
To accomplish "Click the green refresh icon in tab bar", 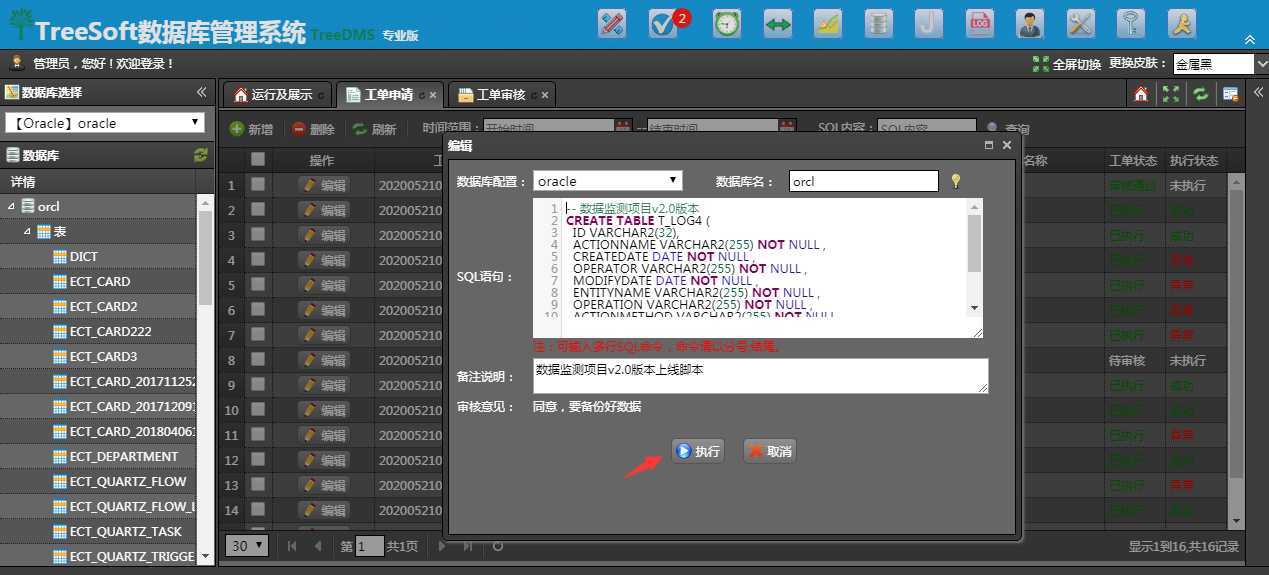I will click(x=1200, y=94).
